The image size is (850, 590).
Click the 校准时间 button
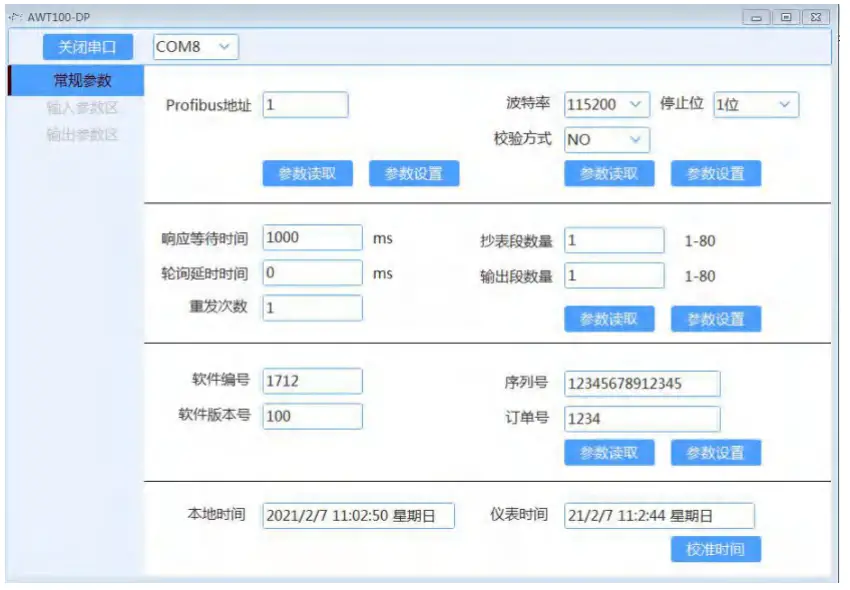(x=716, y=549)
